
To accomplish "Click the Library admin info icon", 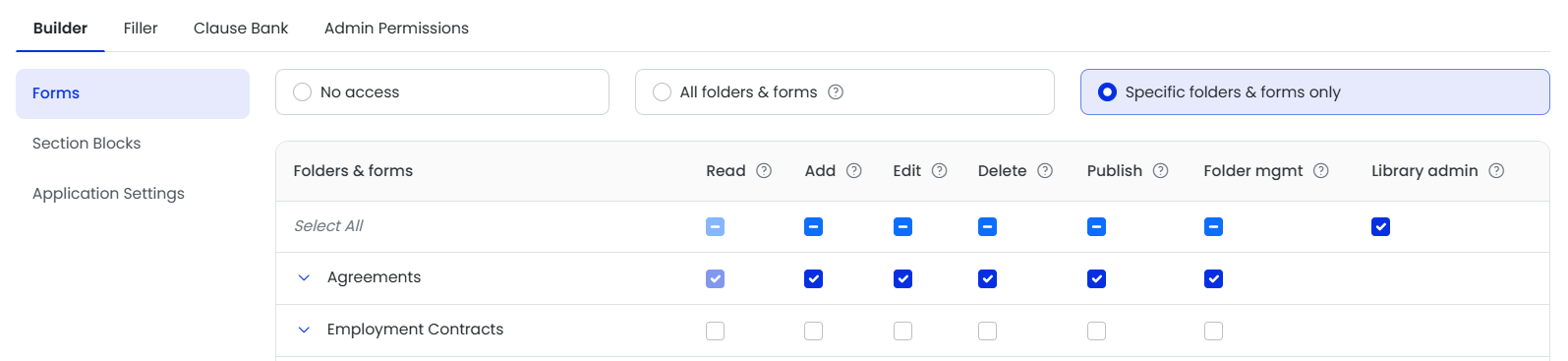I will pyautogui.click(x=1496, y=171).
